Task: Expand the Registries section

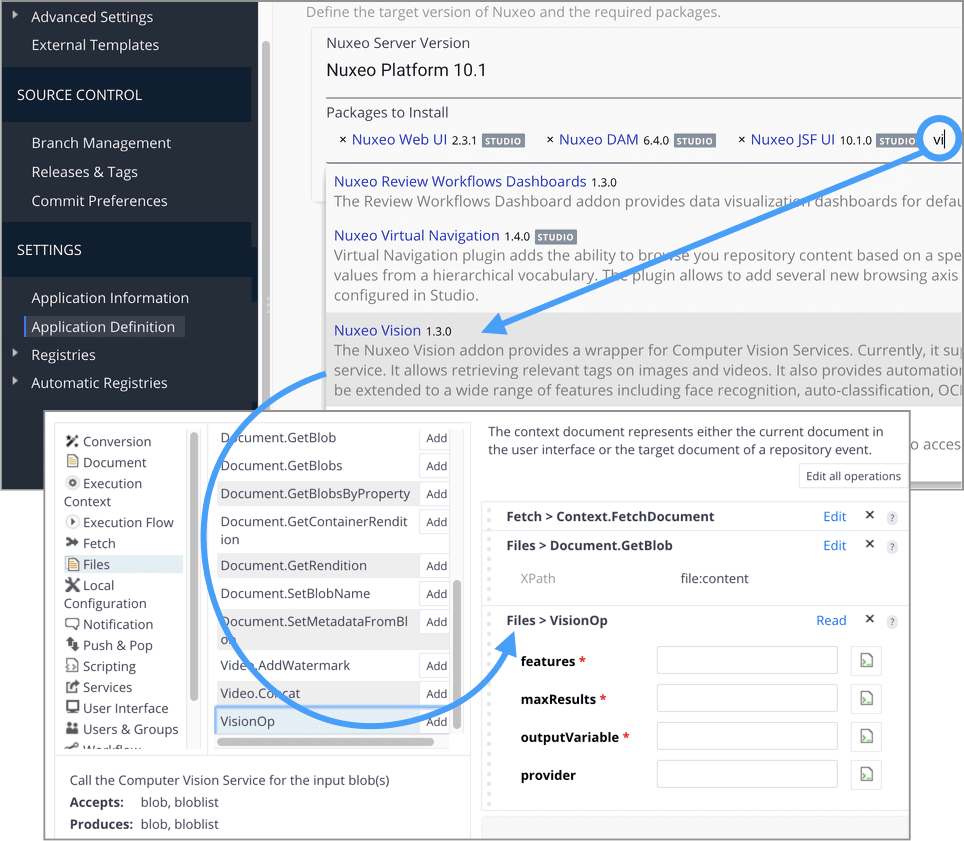Action: click(15, 353)
